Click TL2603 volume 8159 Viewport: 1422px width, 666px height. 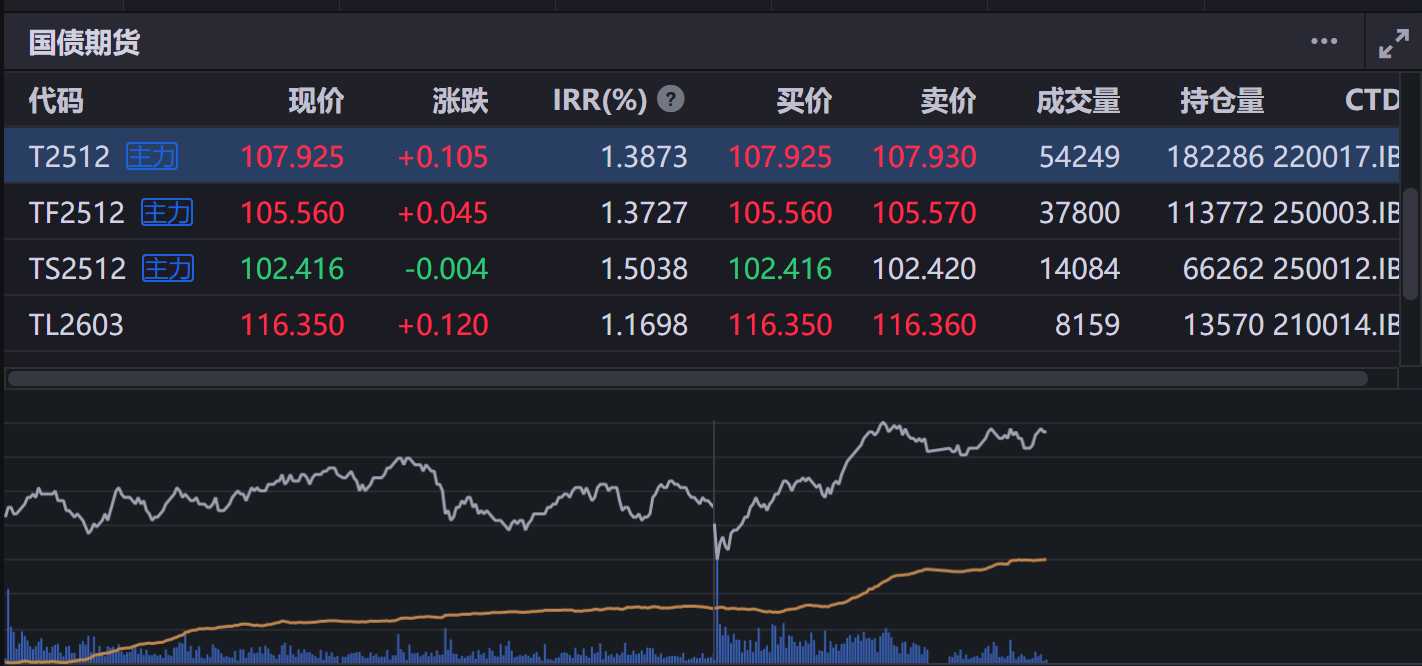(1088, 325)
